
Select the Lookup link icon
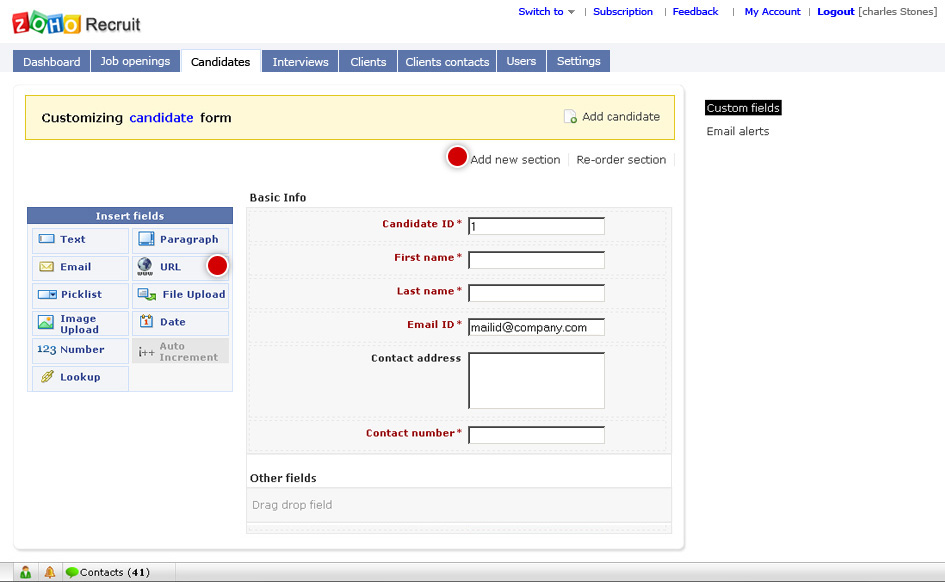(x=47, y=377)
